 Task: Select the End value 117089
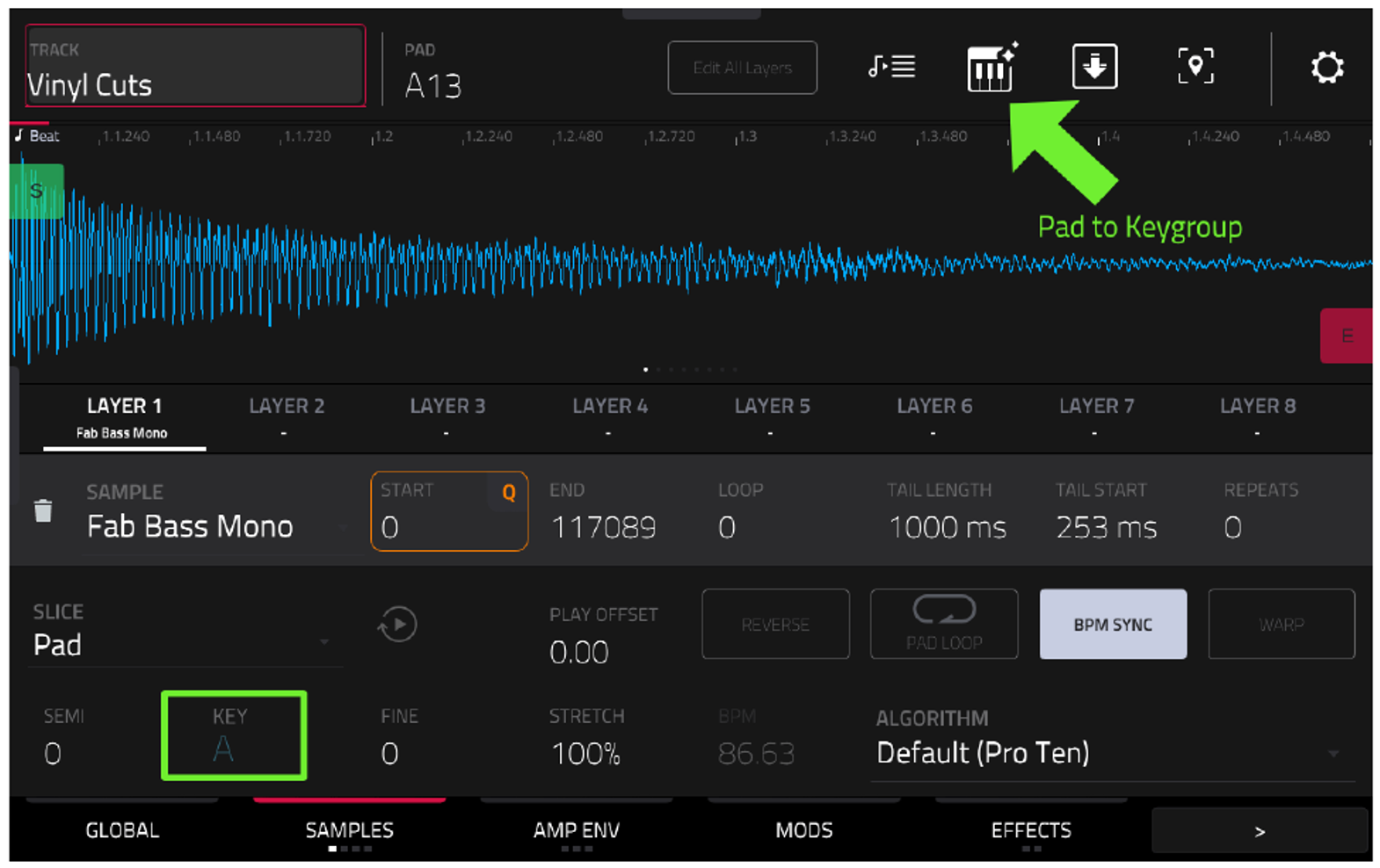tap(603, 527)
